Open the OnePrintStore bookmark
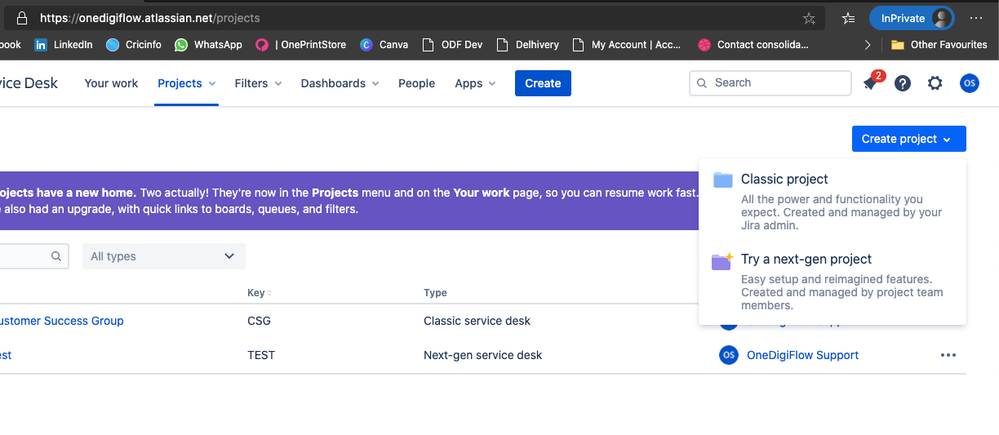 [x=301, y=45]
